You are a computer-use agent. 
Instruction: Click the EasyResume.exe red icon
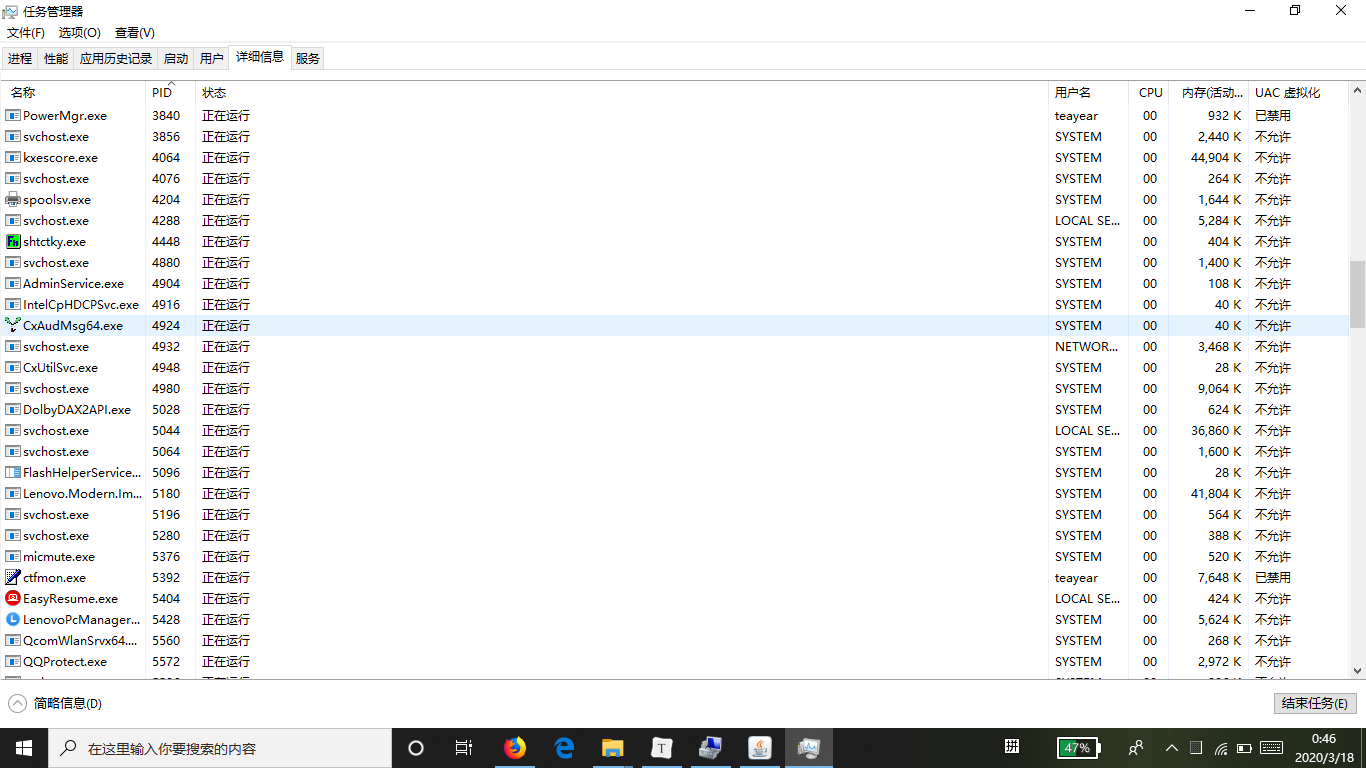13,599
